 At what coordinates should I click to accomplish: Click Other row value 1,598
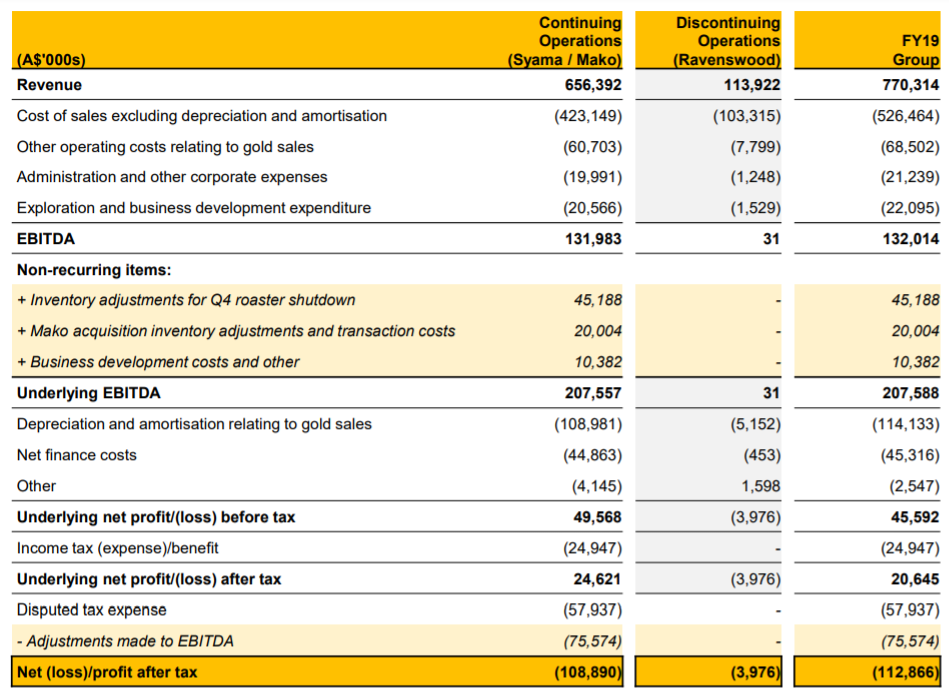coord(761,486)
